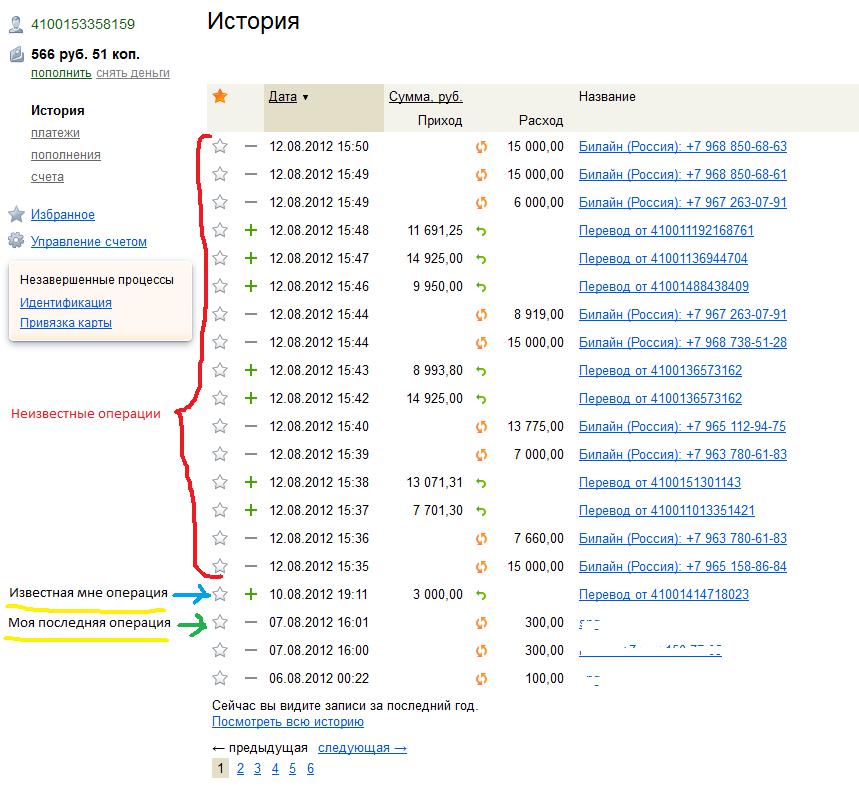This screenshot has height=792, width=859.
Task: Open Управление счетом
Action: 89,241
